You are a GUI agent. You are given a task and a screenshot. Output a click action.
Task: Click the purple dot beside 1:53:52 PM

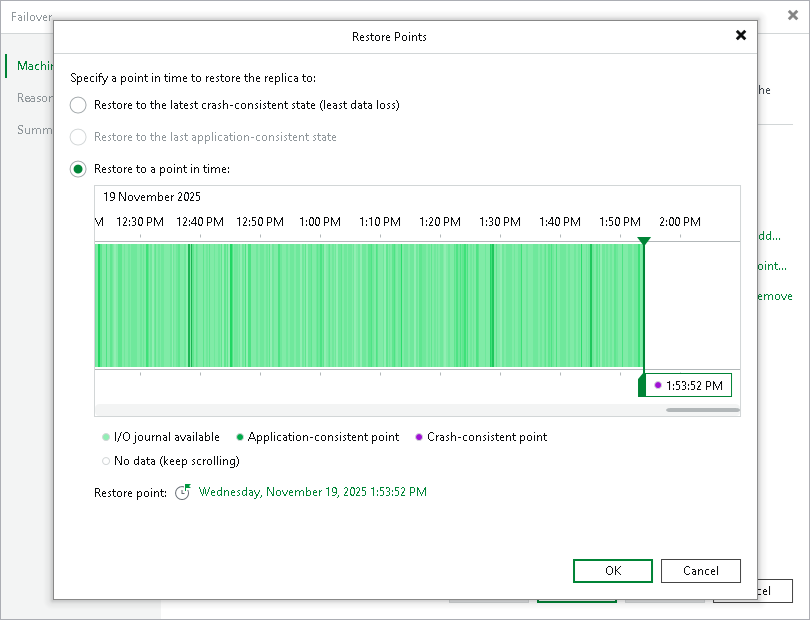659,384
